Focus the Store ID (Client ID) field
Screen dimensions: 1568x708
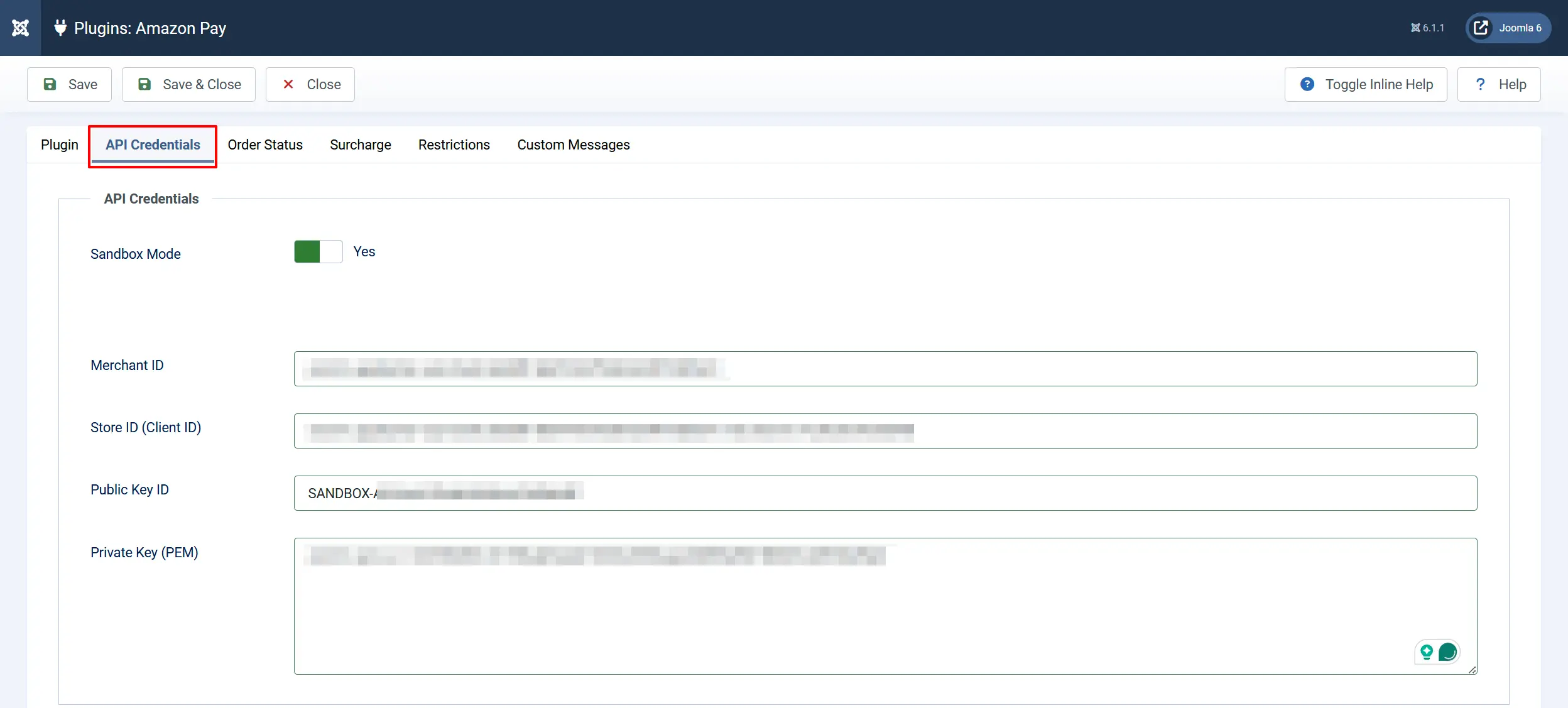tap(886, 431)
